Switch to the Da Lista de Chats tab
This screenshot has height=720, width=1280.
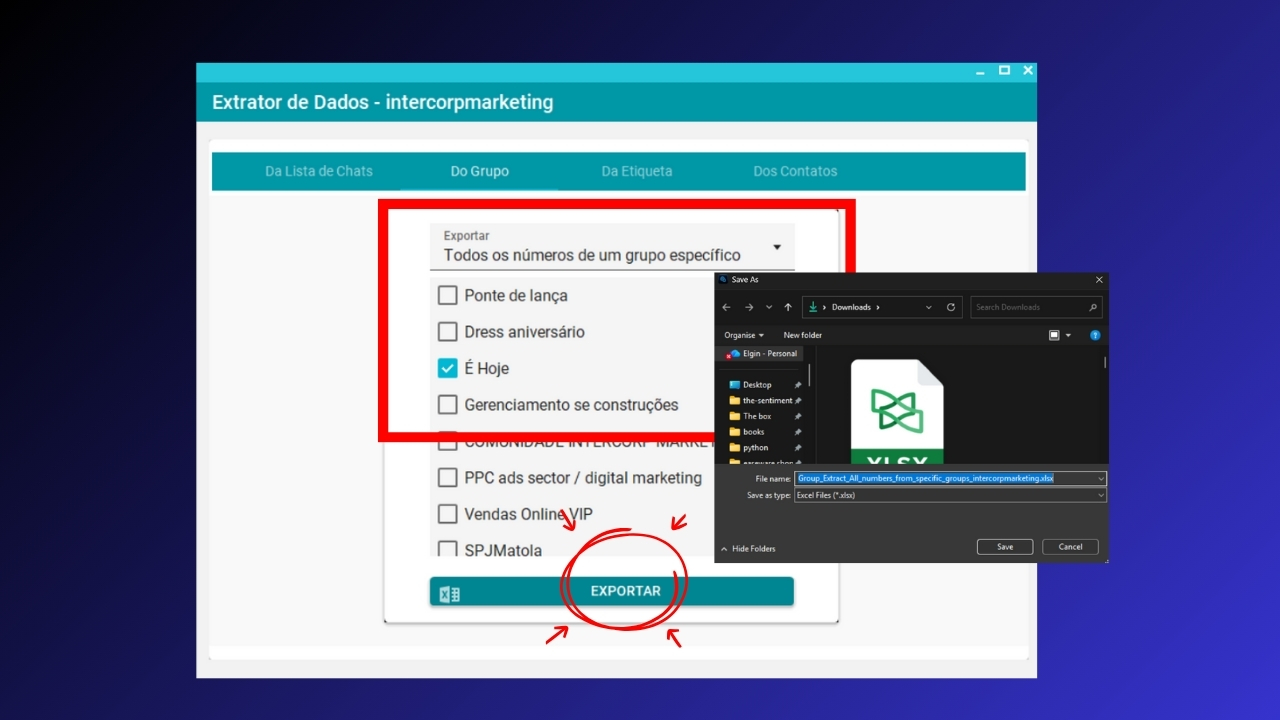319,171
